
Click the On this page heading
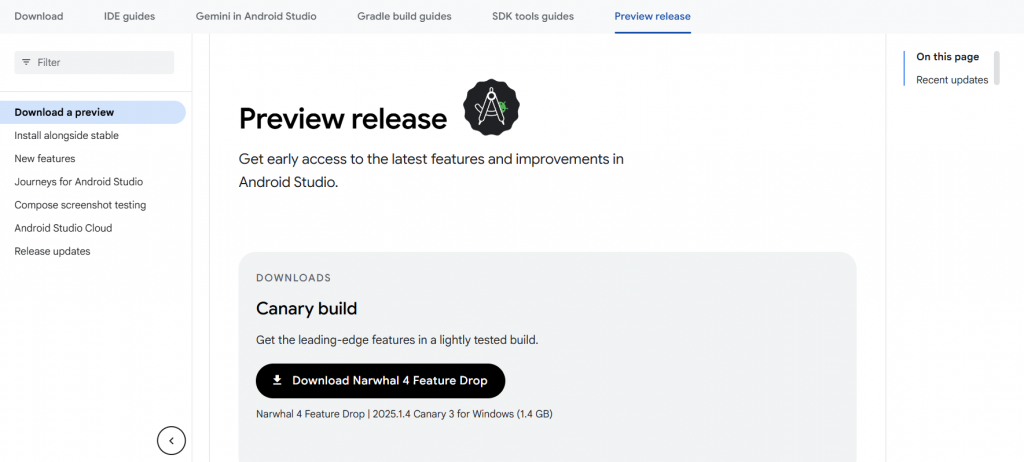[948, 57]
